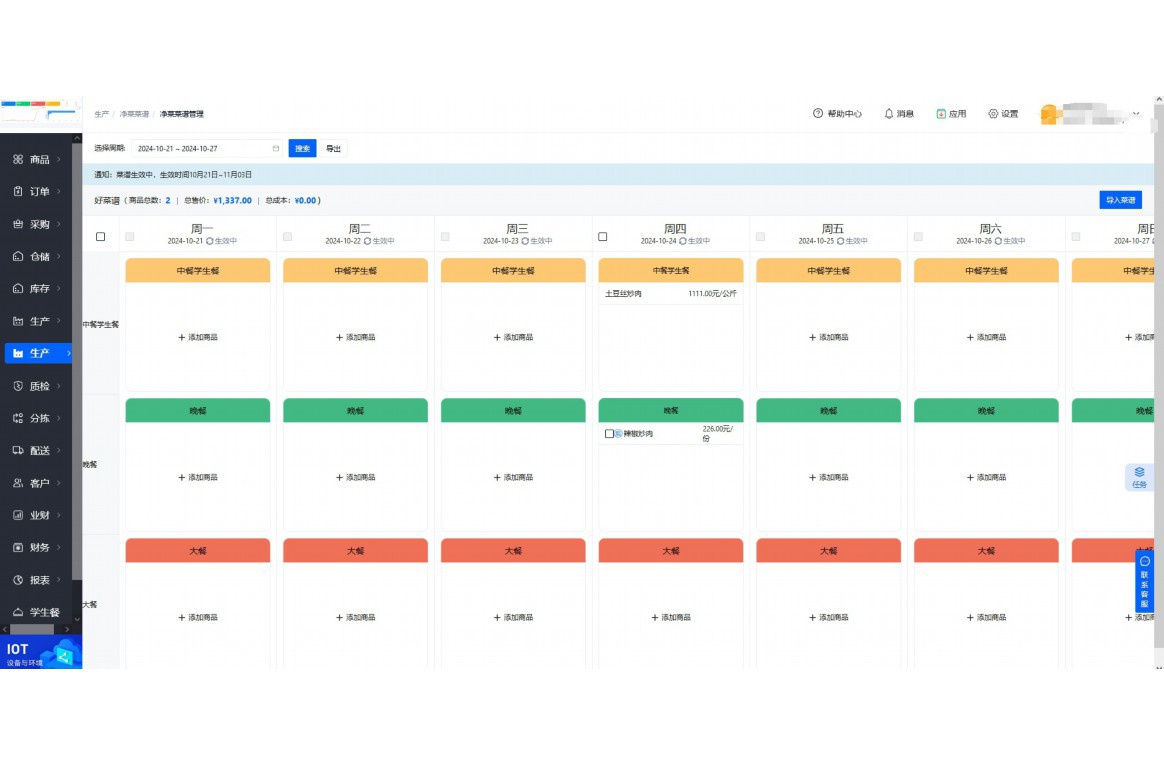Click 添加商品 in 周一 中餐学生餐 card

(198, 338)
